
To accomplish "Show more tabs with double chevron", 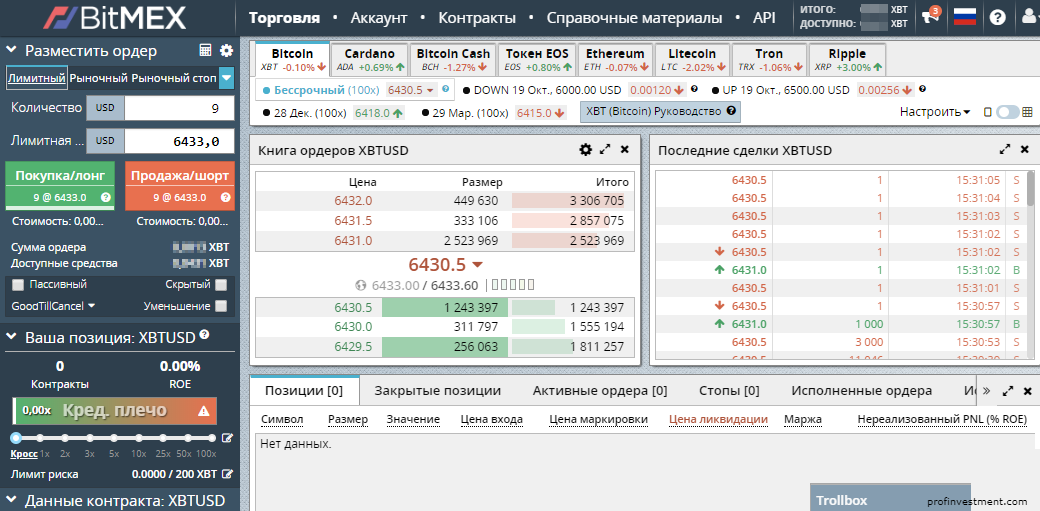I will [986, 390].
